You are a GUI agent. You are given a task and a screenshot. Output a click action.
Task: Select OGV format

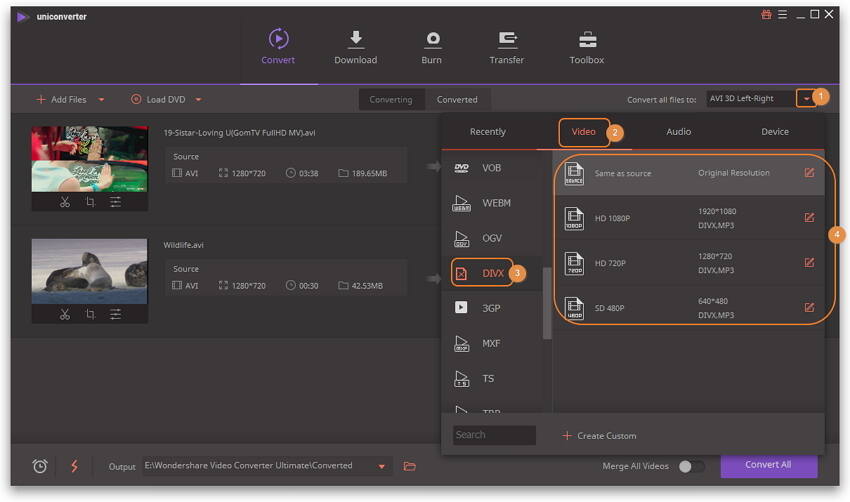tap(492, 239)
